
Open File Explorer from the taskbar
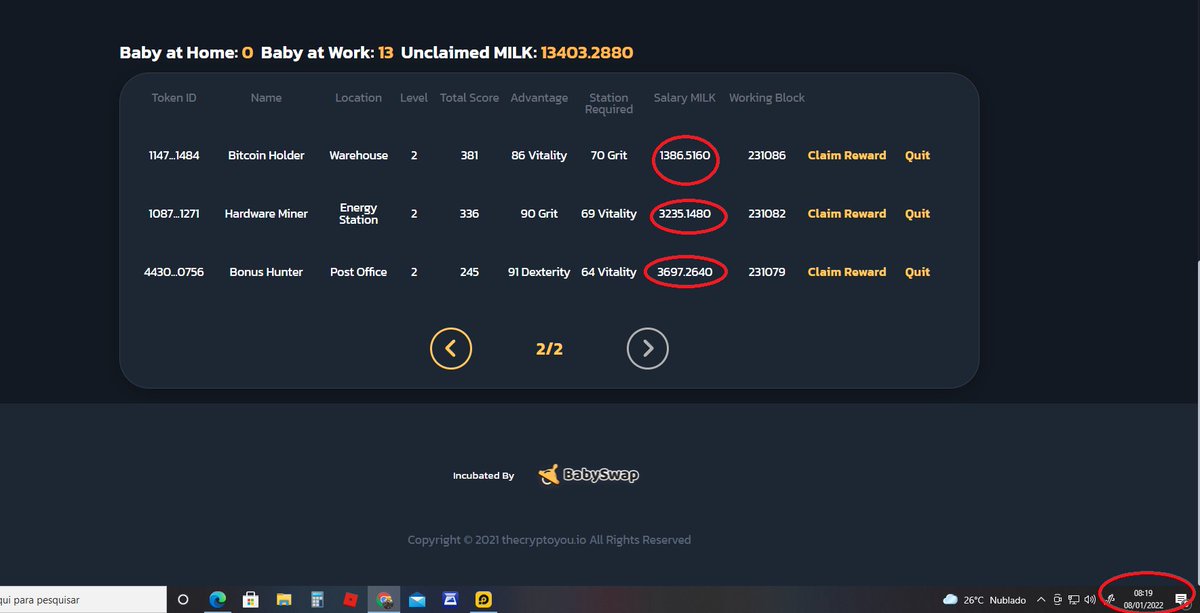[x=284, y=600]
